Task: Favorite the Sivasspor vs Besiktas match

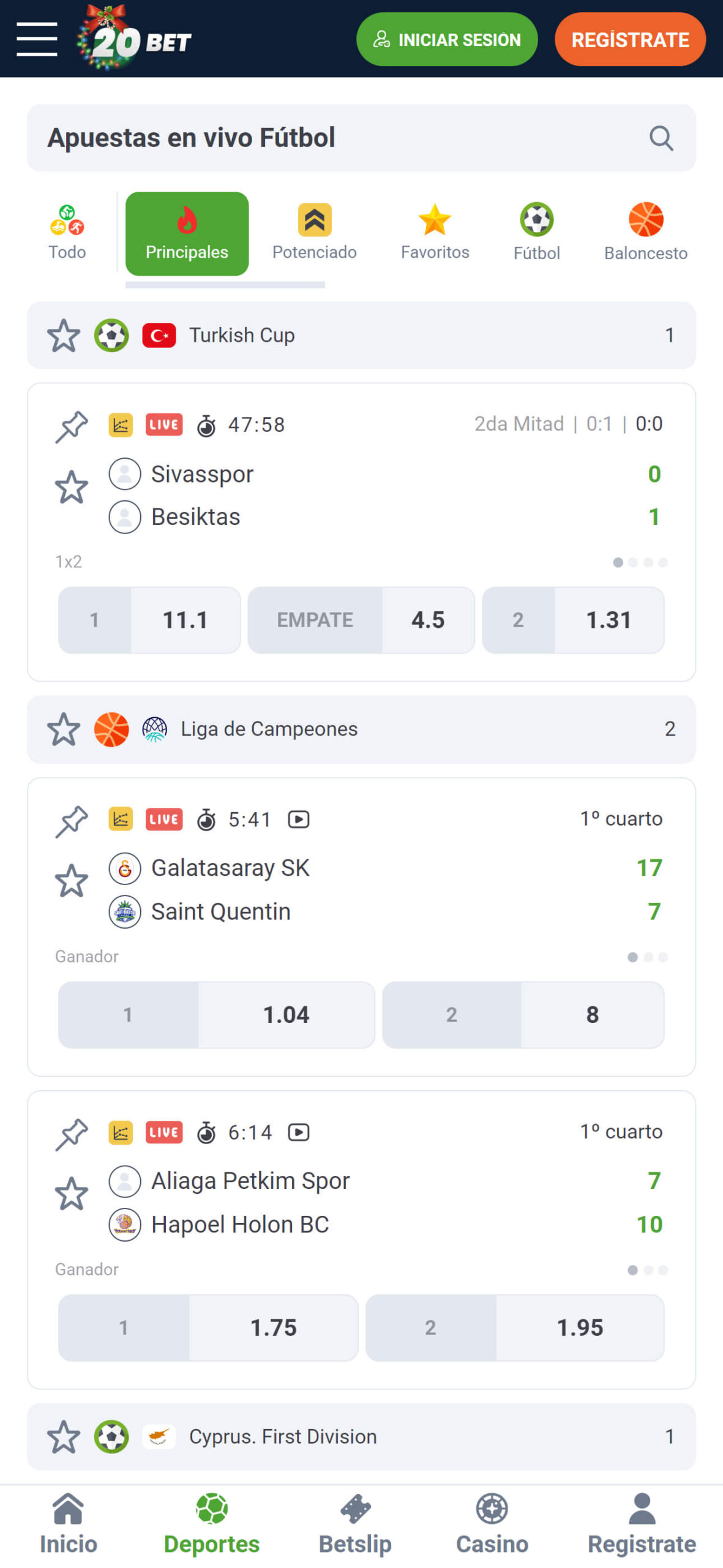Action: point(72,487)
